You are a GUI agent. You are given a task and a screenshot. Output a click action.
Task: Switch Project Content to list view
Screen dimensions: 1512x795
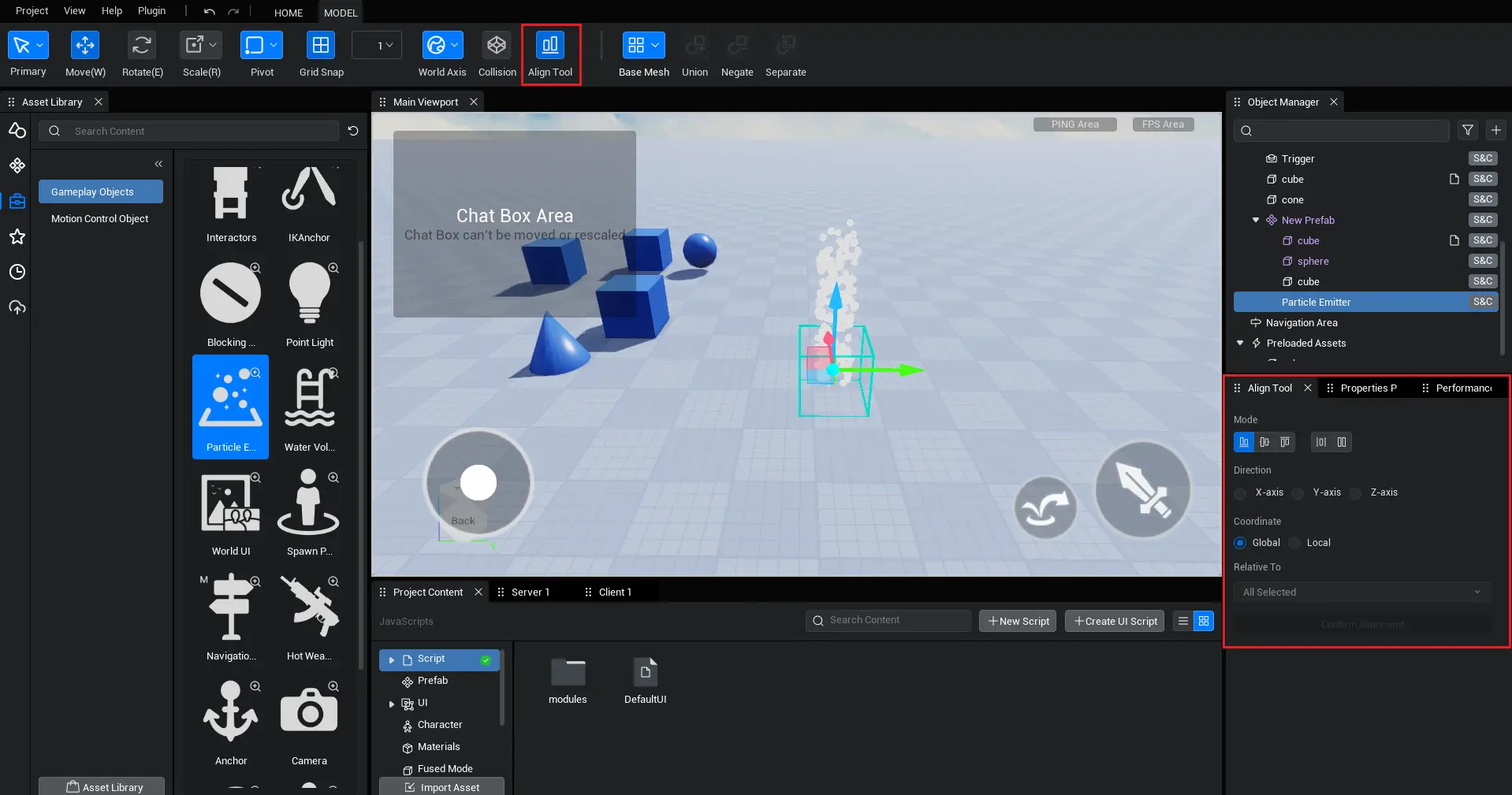pyautogui.click(x=1182, y=621)
